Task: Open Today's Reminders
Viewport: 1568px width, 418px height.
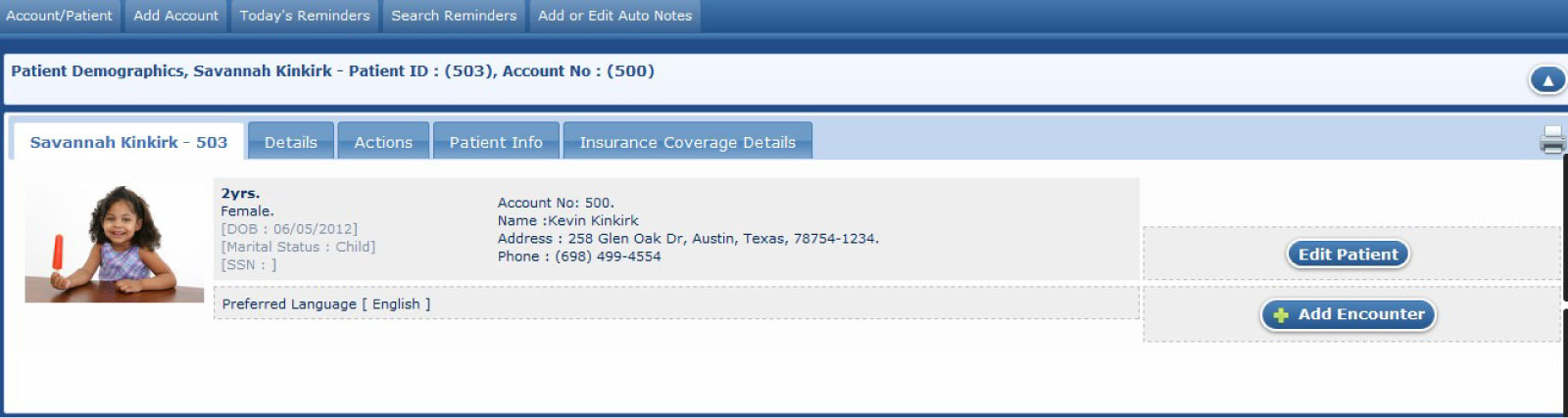Action: click(305, 16)
